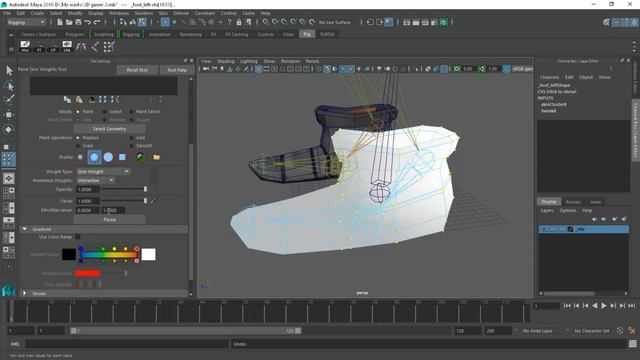
Task: Select the Select mode radio button
Action: coord(104,111)
